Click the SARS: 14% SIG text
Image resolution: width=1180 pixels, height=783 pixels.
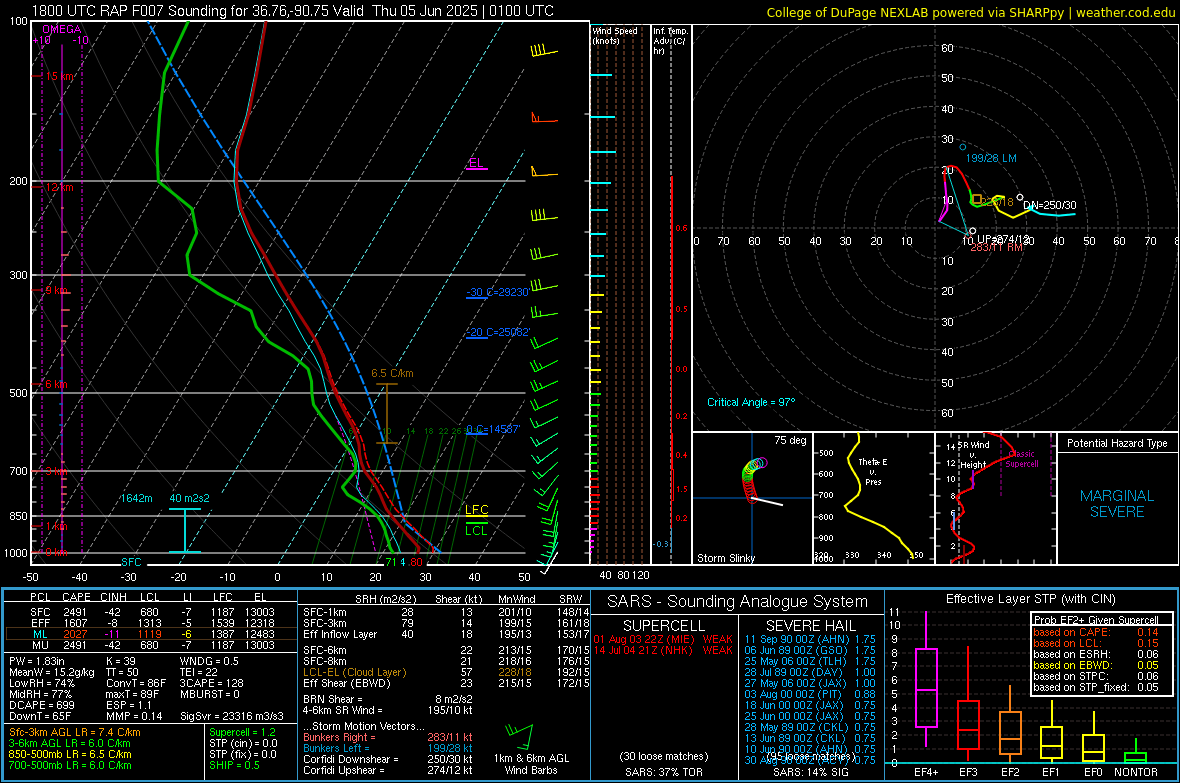click(810, 772)
